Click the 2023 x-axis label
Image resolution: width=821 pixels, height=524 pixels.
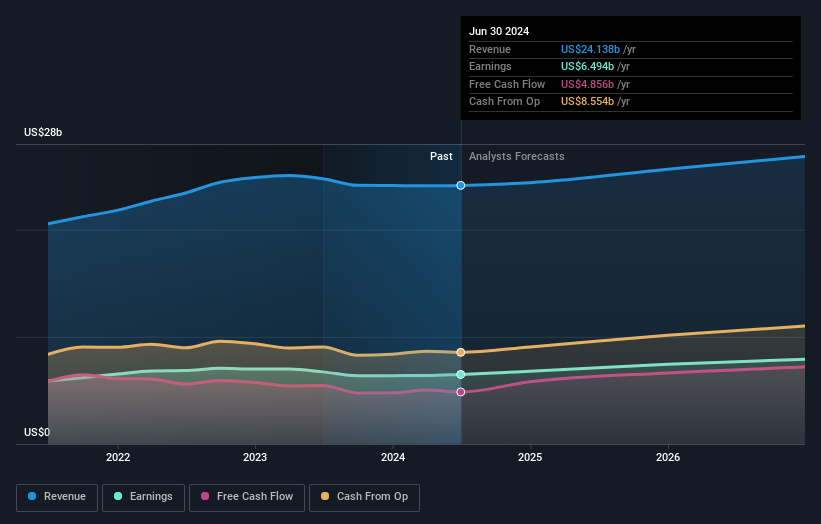coord(255,457)
